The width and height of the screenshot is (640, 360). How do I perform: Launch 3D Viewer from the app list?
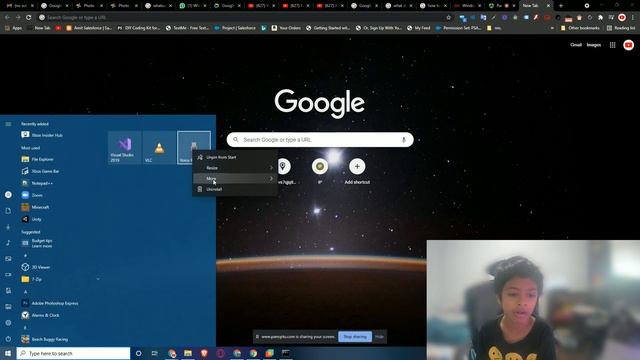[x=36, y=267]
